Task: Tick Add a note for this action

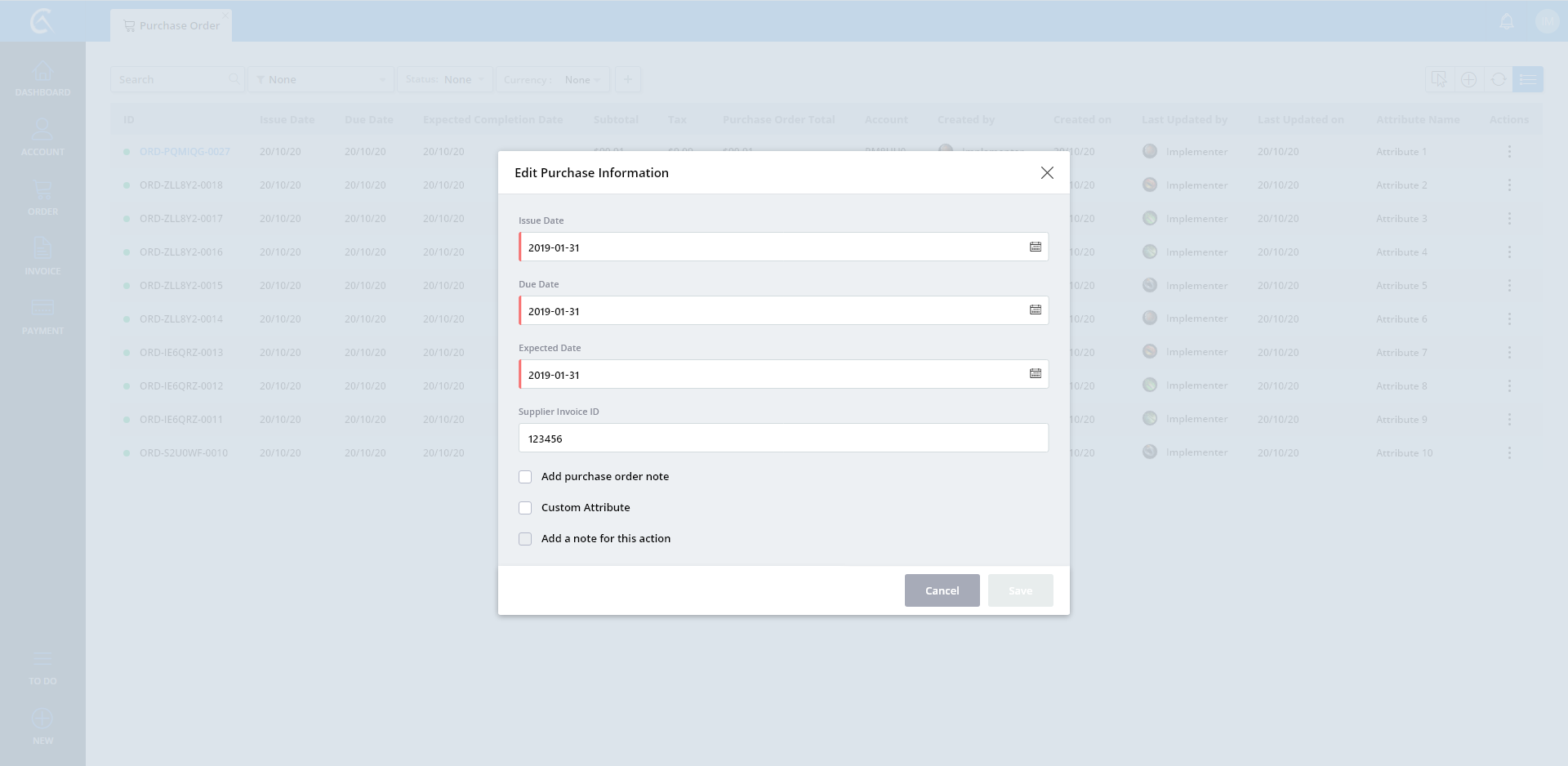Action: point(525,539)
